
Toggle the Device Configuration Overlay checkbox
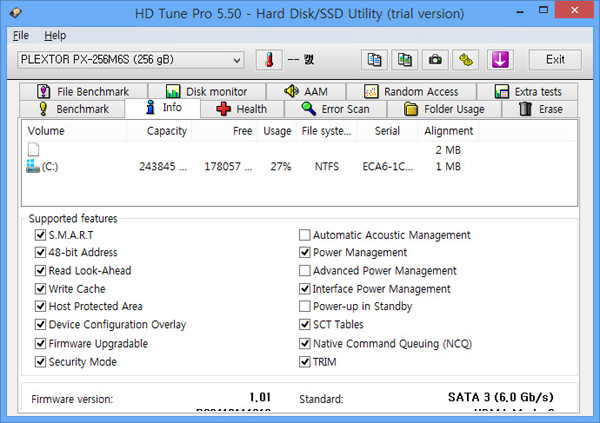[40, 325]
